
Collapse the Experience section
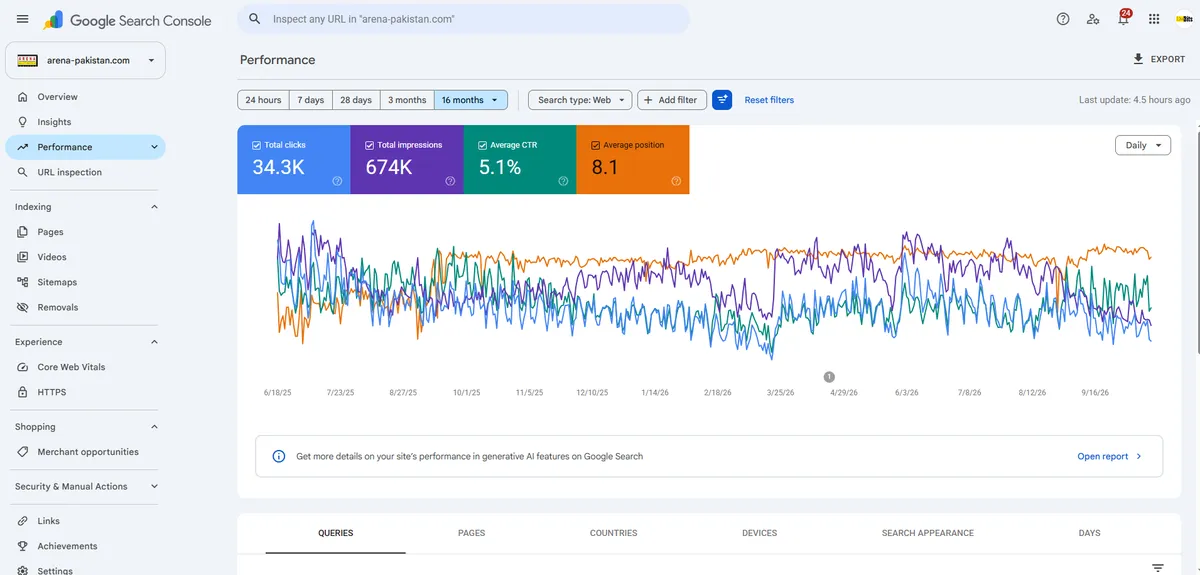[x=154, y=342]
